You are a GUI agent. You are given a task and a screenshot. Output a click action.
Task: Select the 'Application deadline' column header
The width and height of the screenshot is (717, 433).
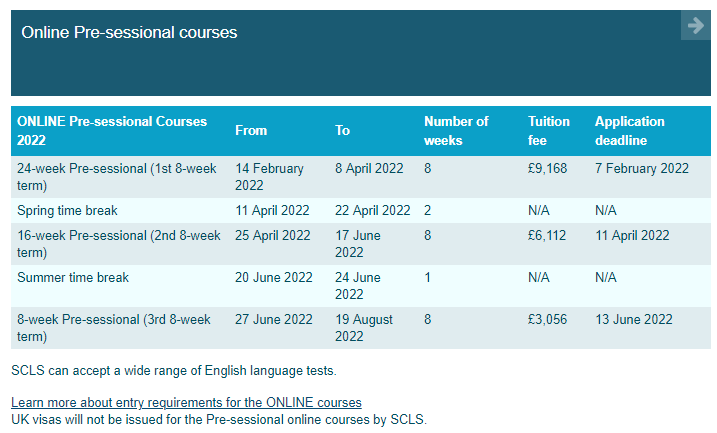pyautogui.click(x=630, y=131)
